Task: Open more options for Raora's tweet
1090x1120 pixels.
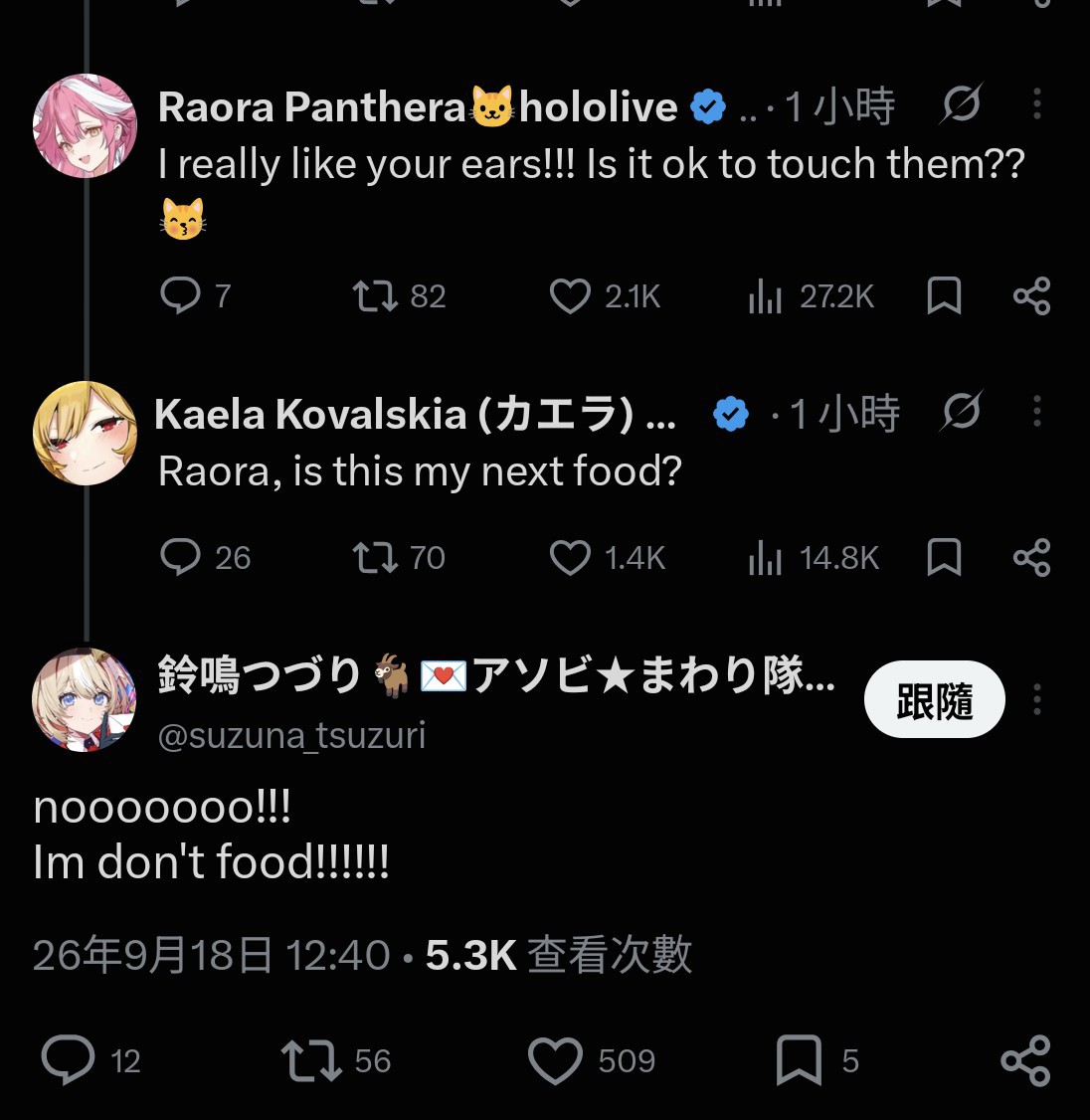Action: [x=1037, y=104]
